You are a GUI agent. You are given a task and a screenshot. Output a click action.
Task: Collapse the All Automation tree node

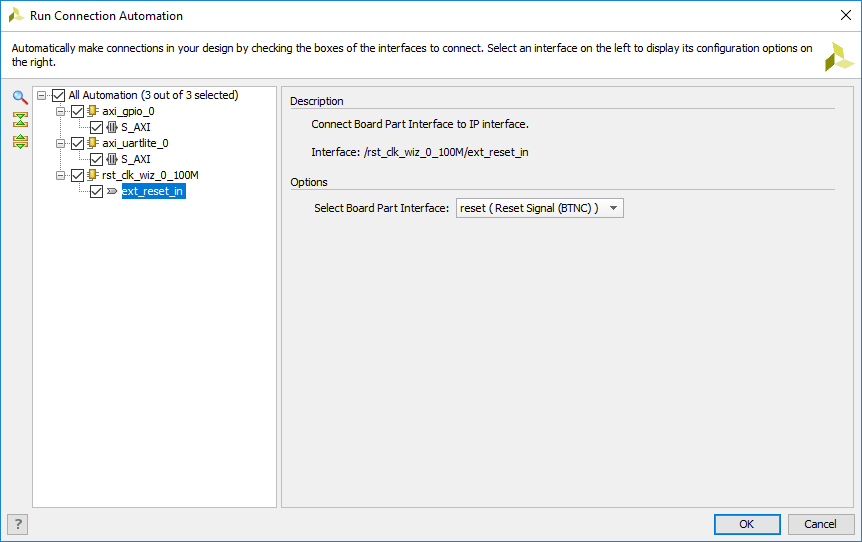coord(41,95)
